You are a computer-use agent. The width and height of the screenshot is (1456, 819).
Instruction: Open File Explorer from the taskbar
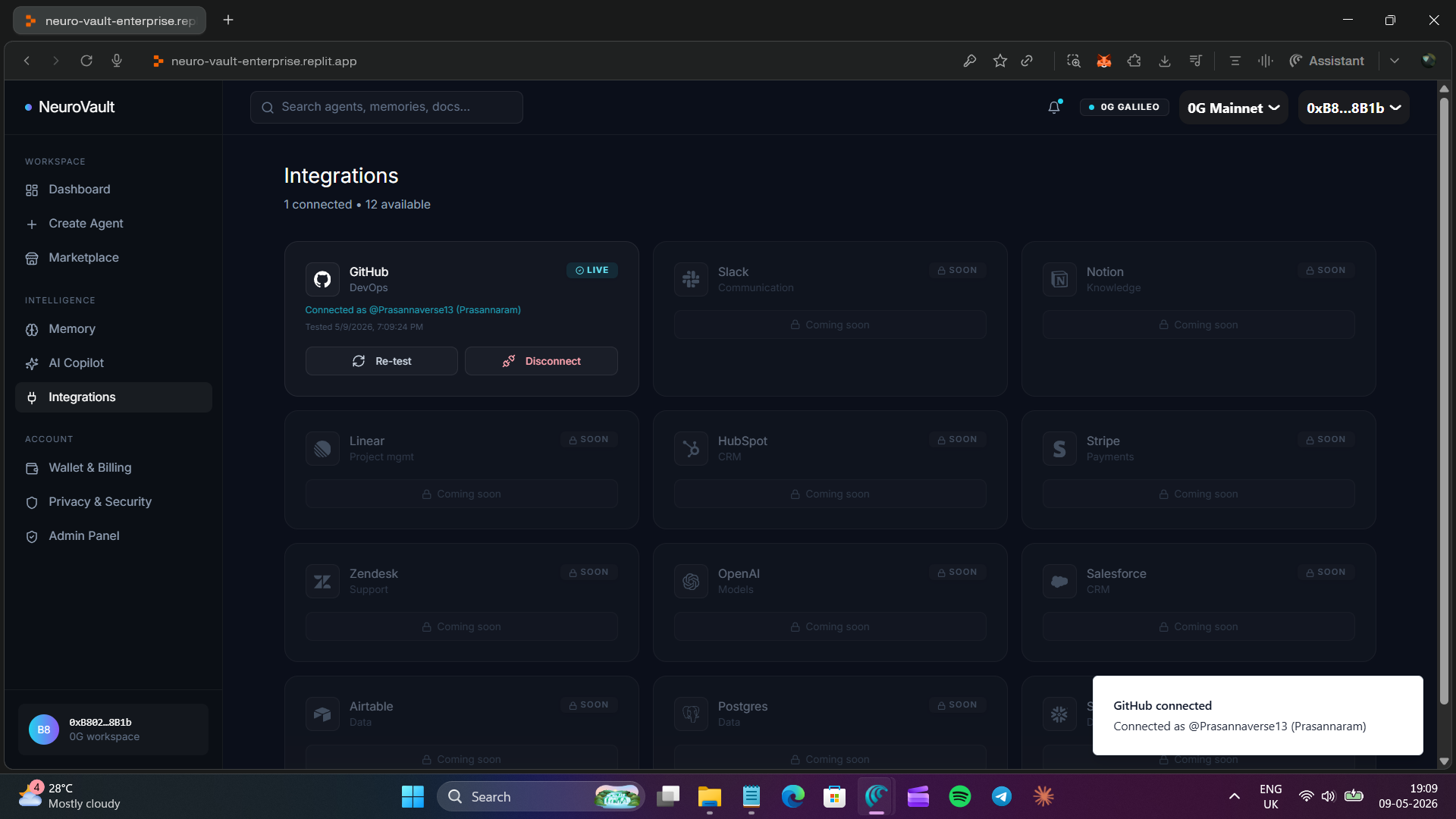coord(710,796)
